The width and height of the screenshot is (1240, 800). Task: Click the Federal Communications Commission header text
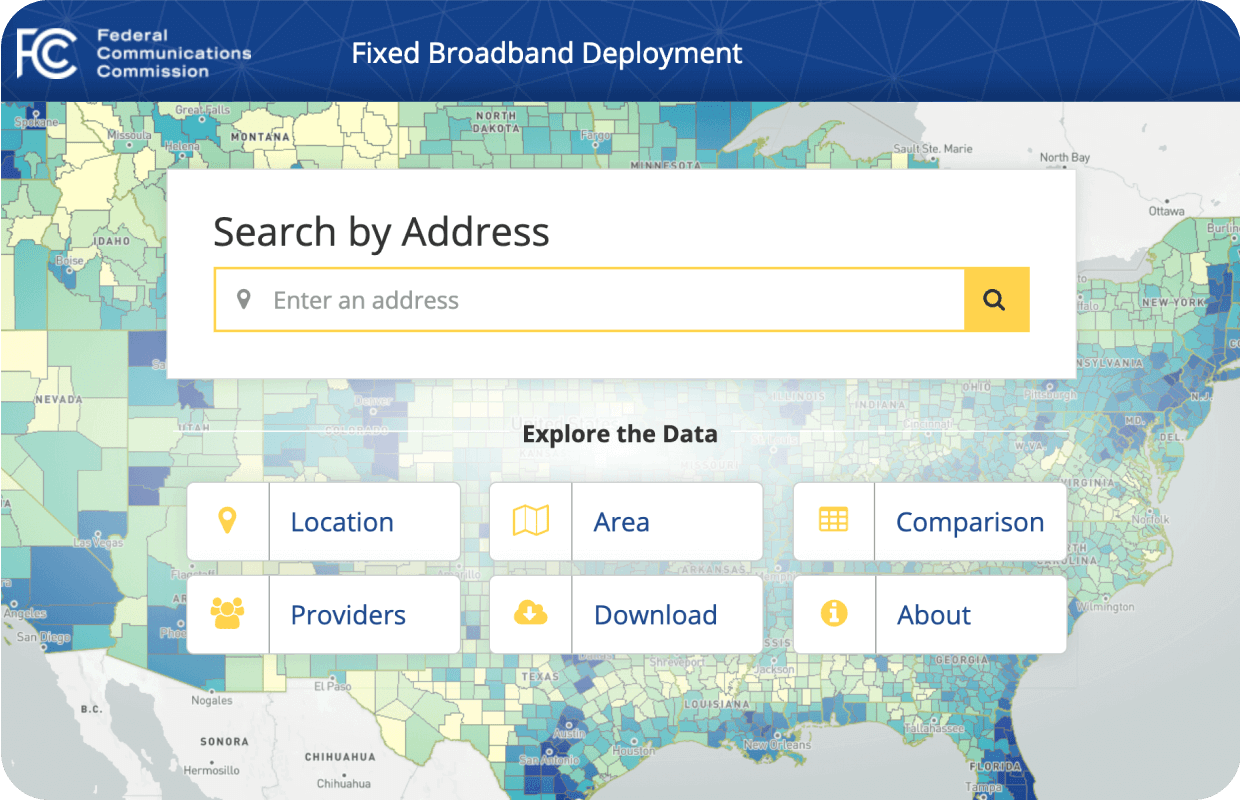pyautogui.click(x=173, y=53)
